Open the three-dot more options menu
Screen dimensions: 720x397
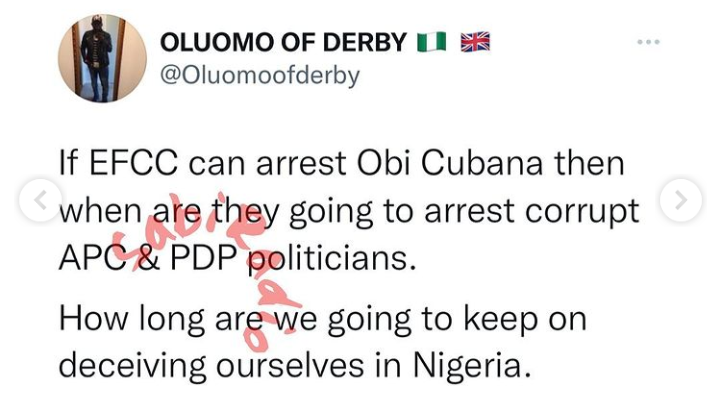coord(649,42)
